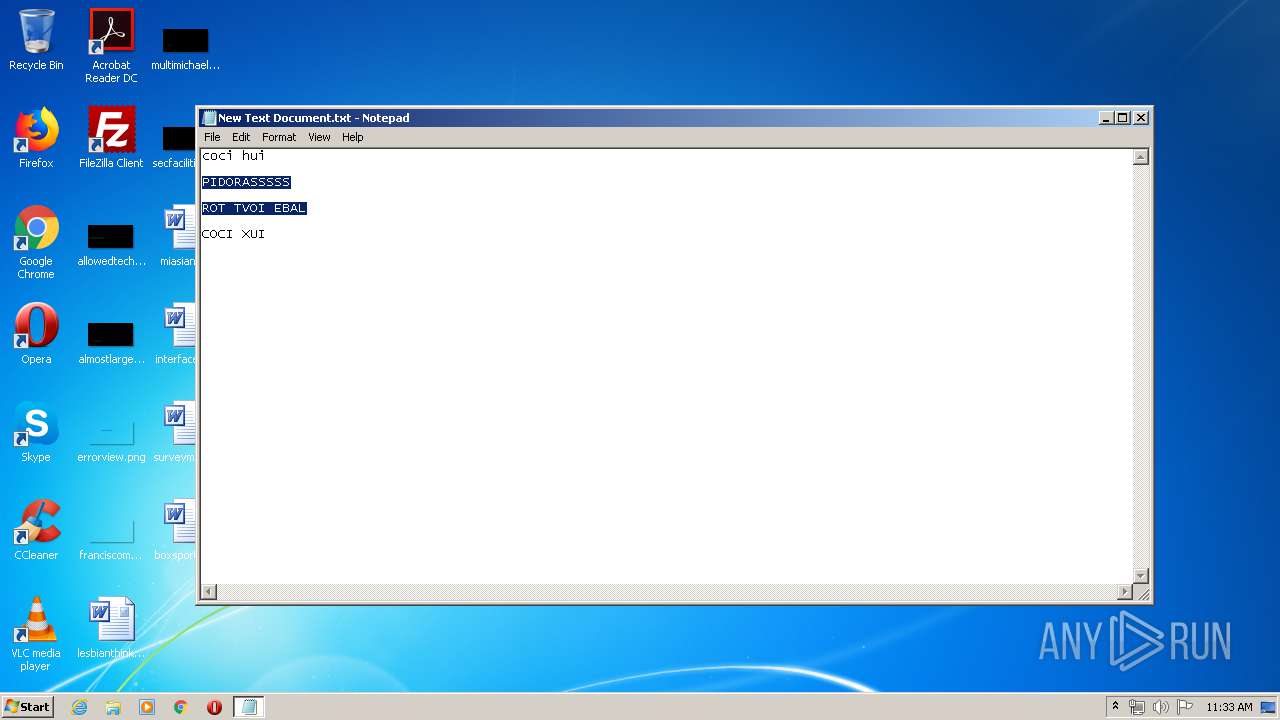The image size is (1280, 720).
Task: Select the lesbianthink Word document
Action: (x=111, y=628)
